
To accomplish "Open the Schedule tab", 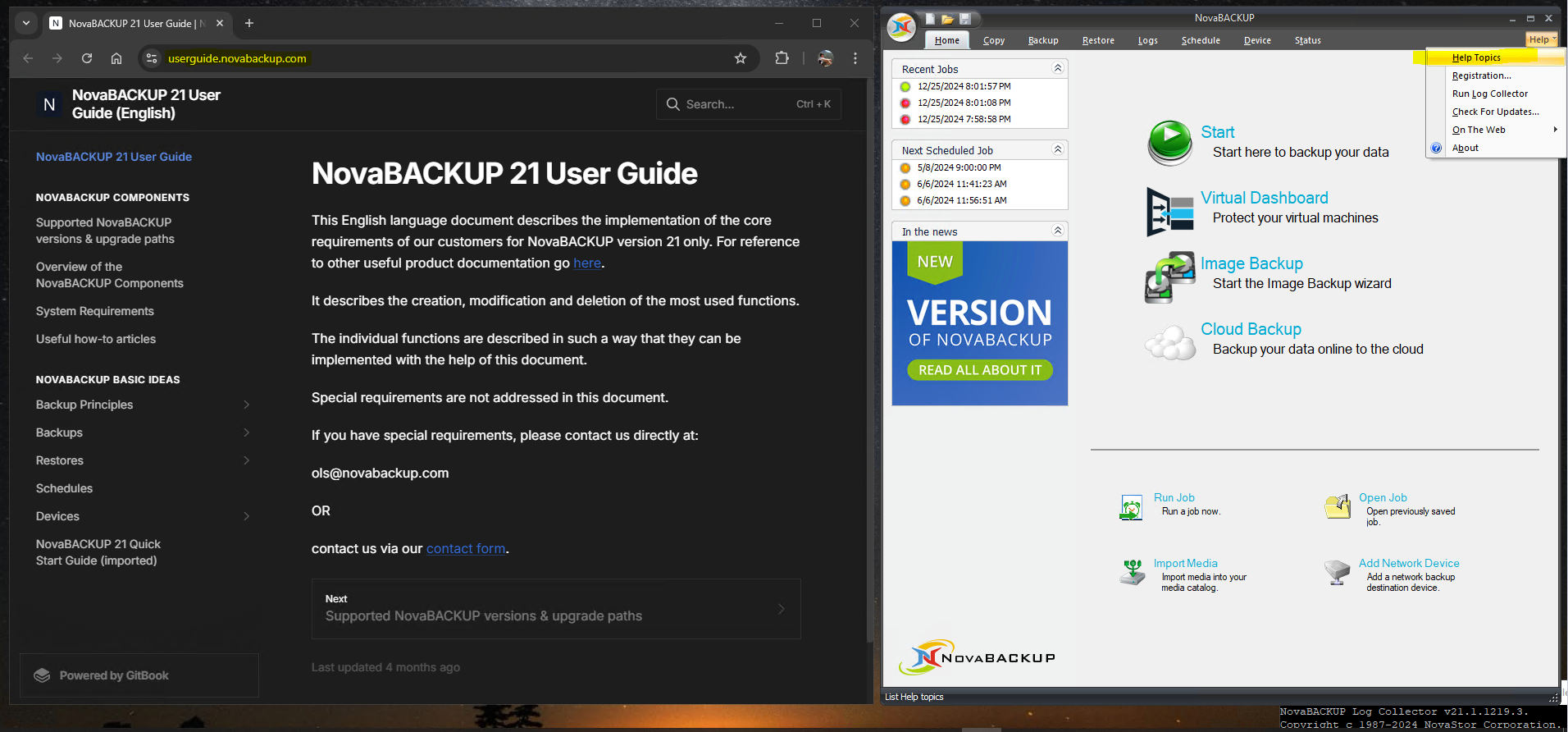I will point(1201,40).
